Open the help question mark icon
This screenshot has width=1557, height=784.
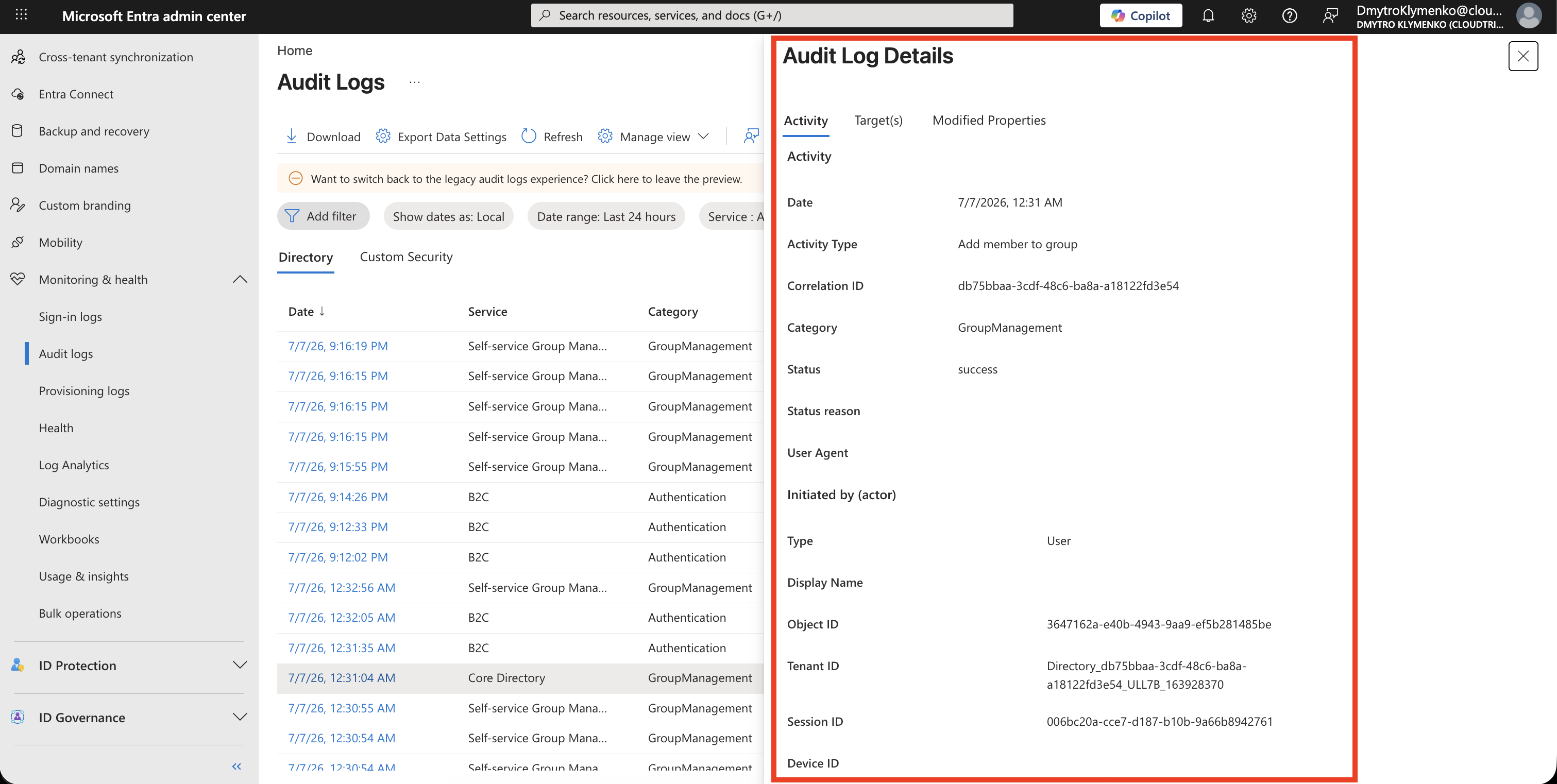pos(1289,16)
